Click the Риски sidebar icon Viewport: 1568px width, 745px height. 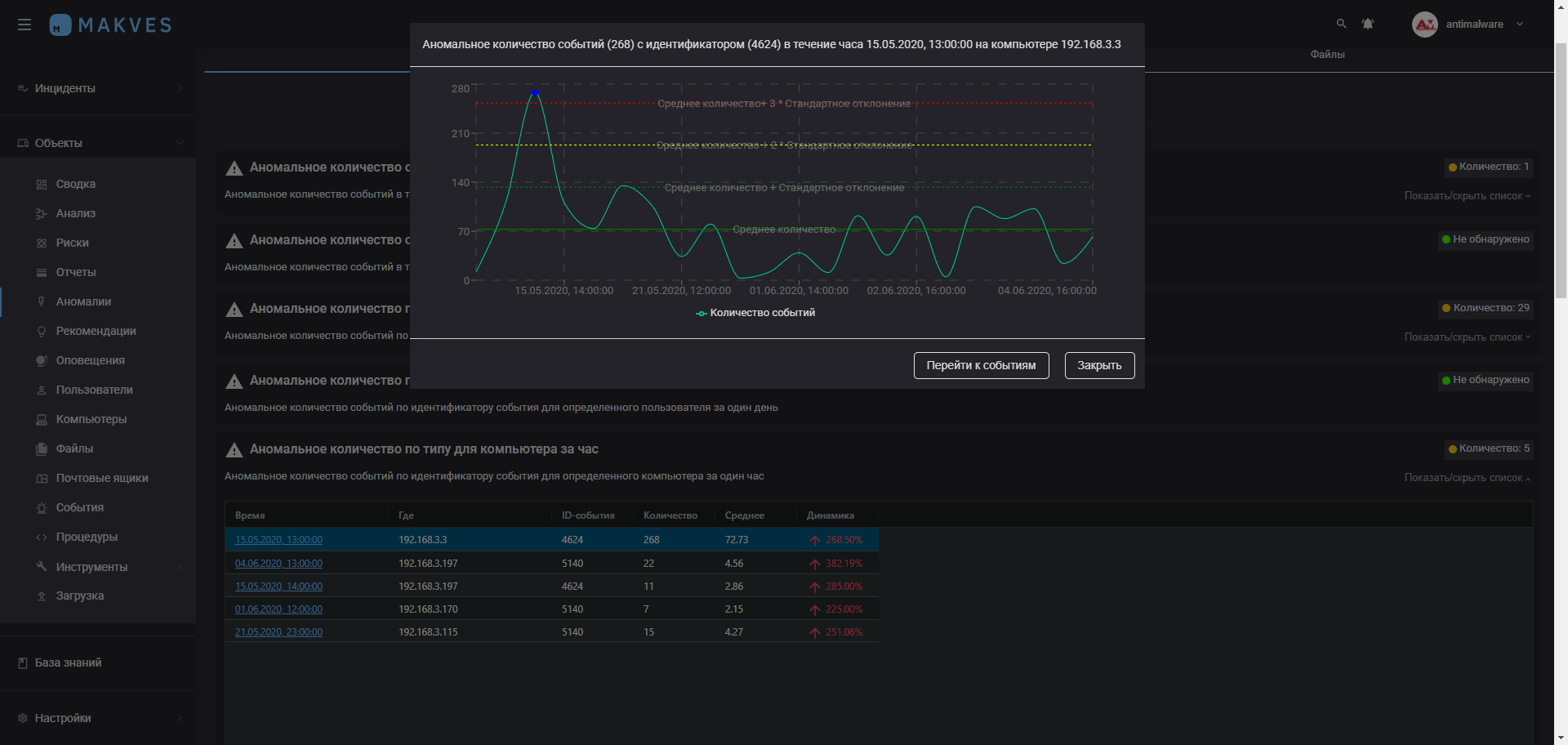point(42,243)
